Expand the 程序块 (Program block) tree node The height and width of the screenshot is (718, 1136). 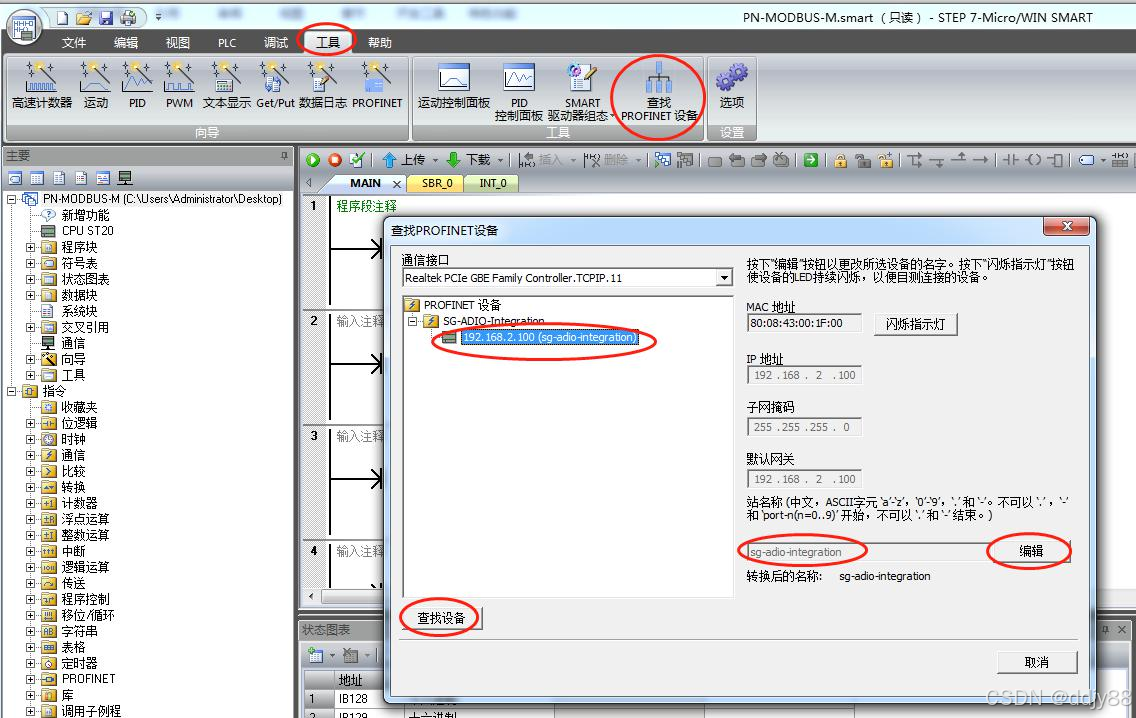coord(30,247)
